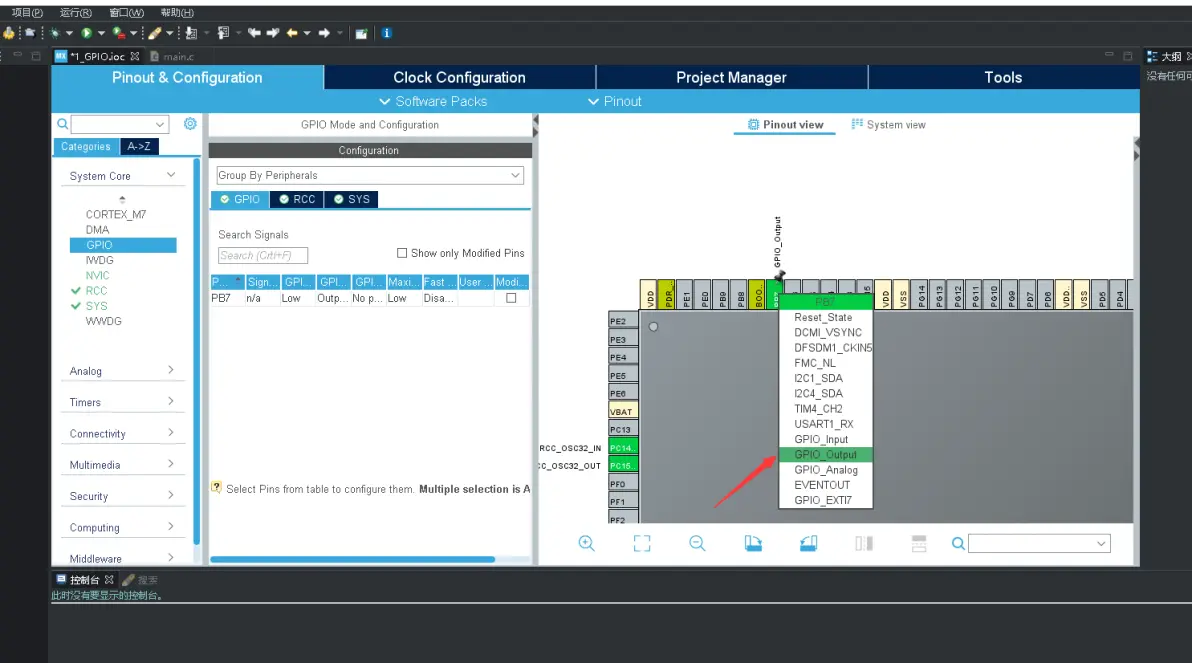Rotate the chip view counter-clockwise
1192x663 pixels.
click(808, 543)
